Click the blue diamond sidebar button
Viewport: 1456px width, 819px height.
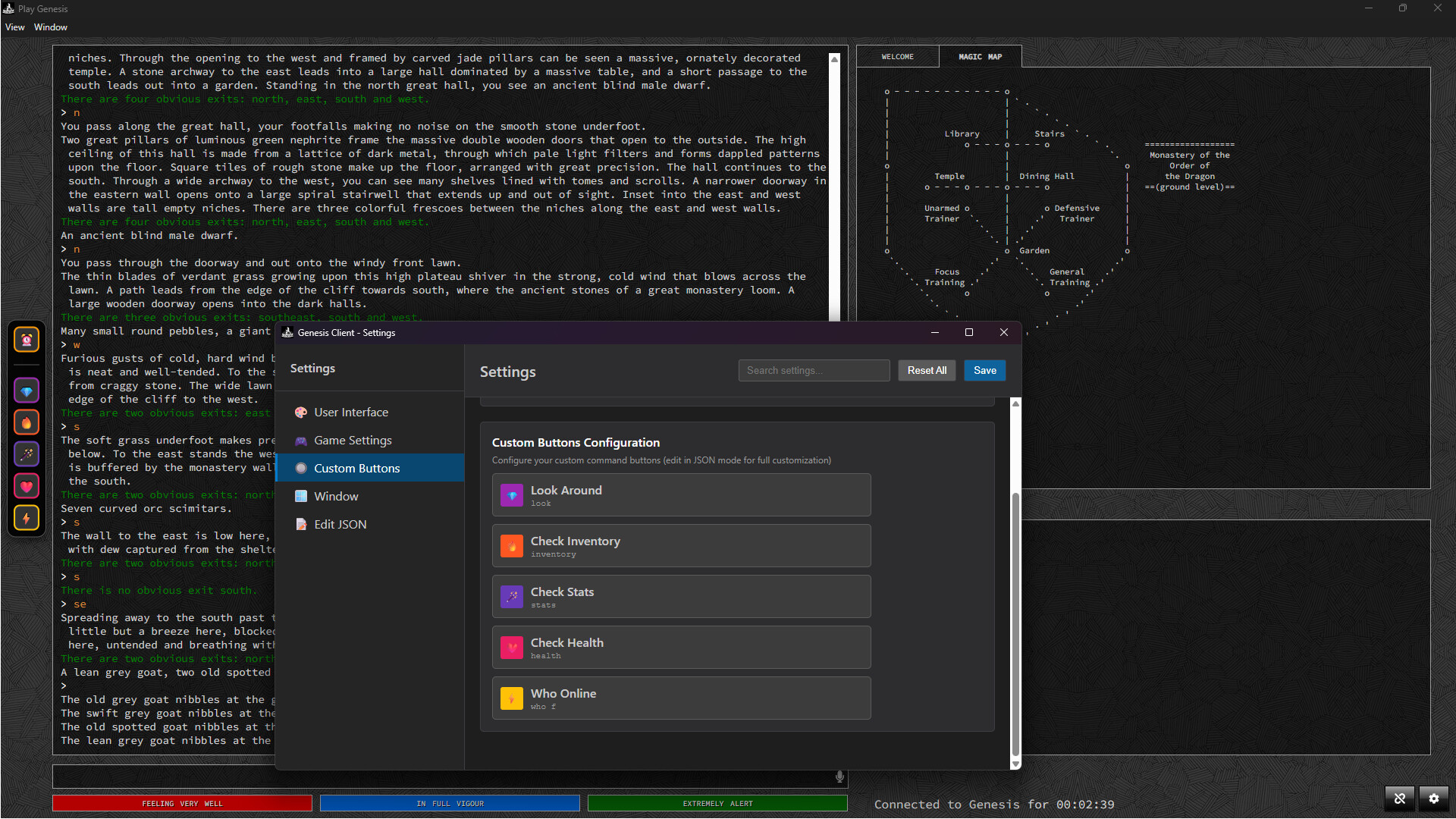point(27,391)
